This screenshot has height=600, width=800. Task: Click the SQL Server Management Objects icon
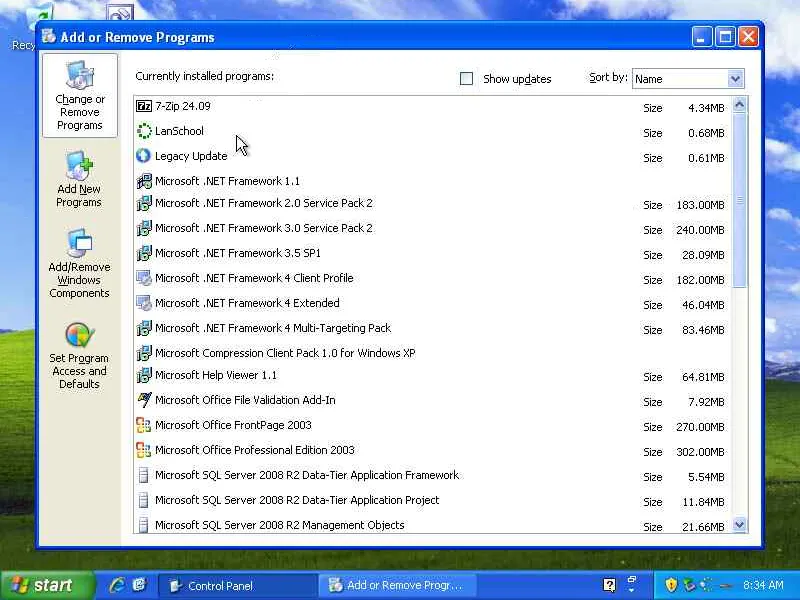143,525
